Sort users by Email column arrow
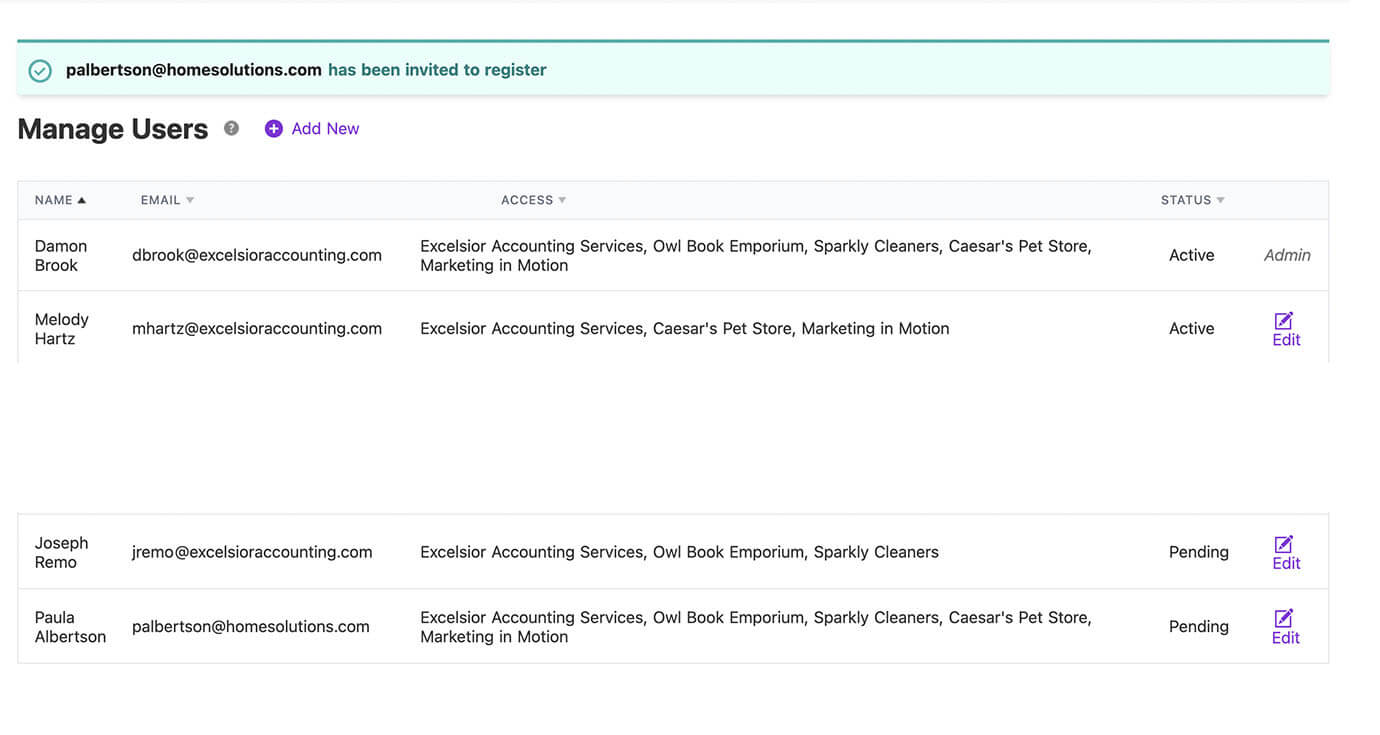 (x=190, y=200)
